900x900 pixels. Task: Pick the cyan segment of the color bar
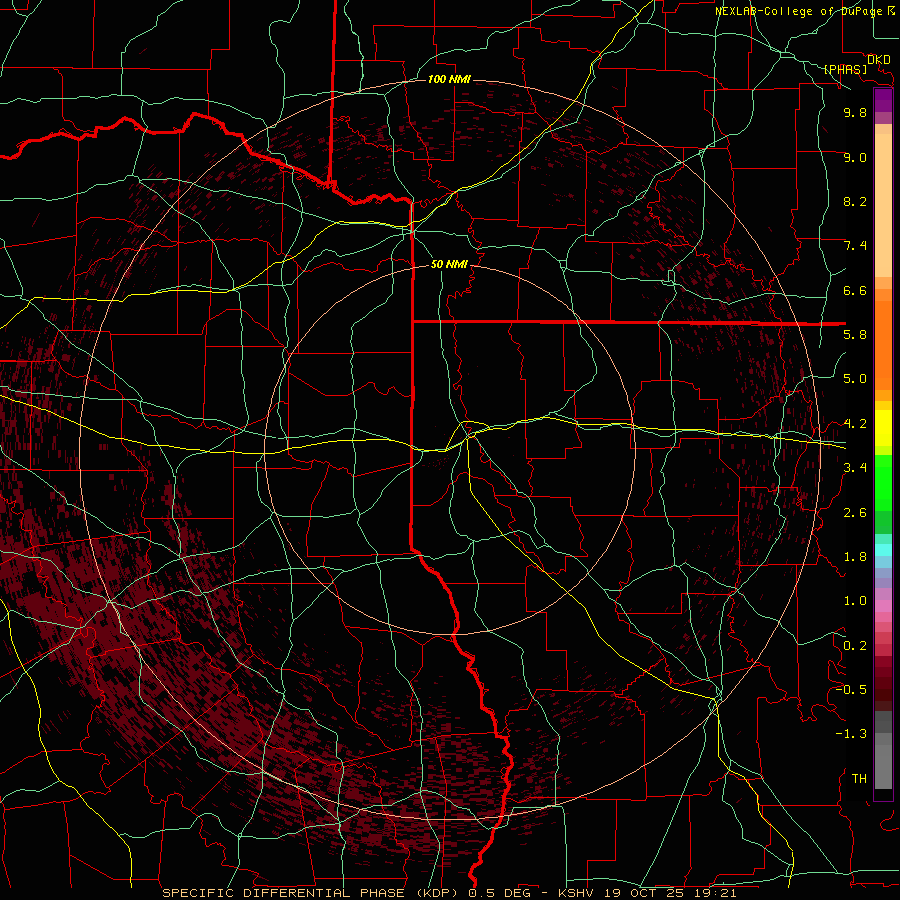click(883, 550)
